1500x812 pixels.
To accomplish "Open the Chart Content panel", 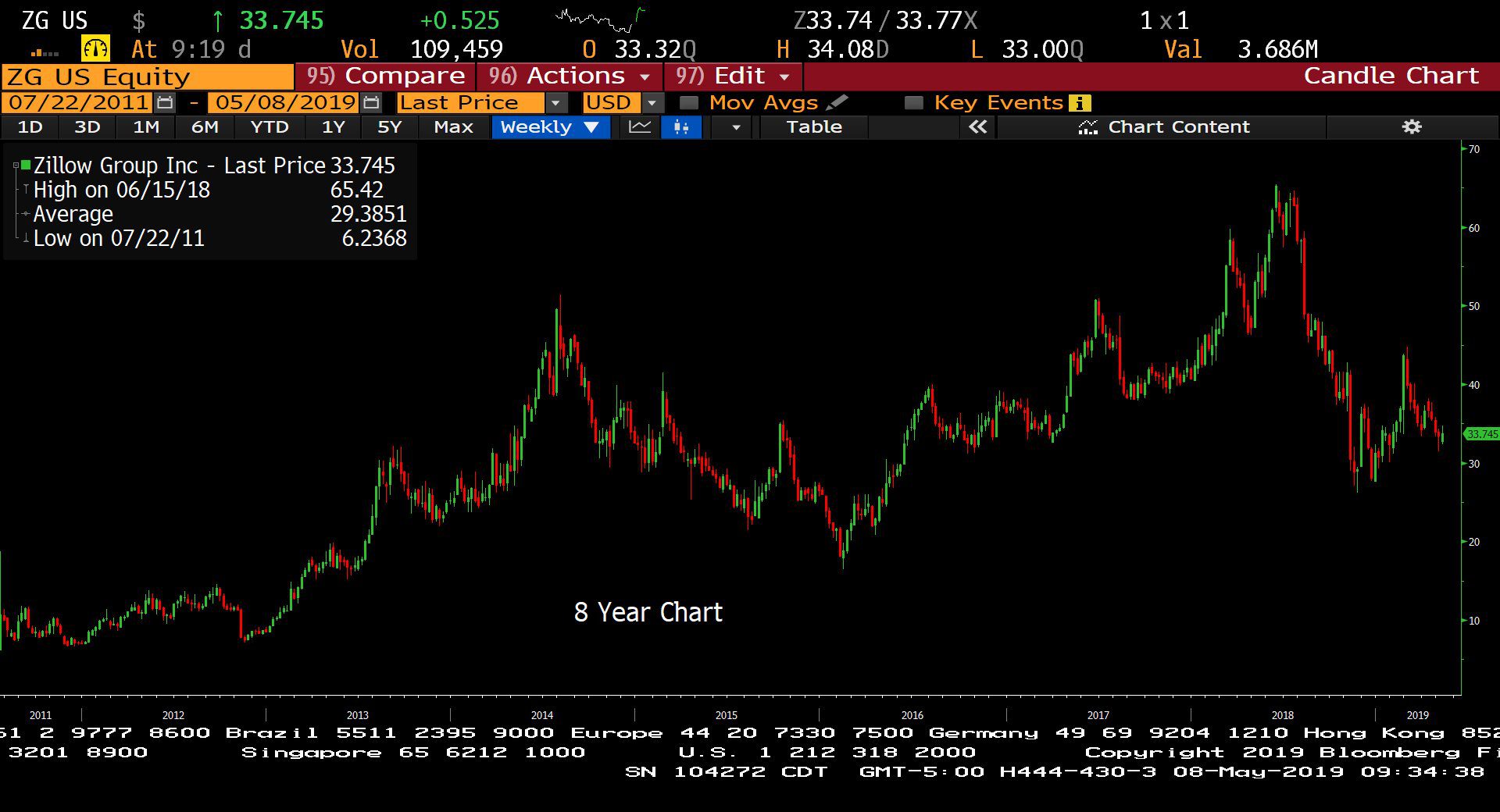I will coord(1163,126).
